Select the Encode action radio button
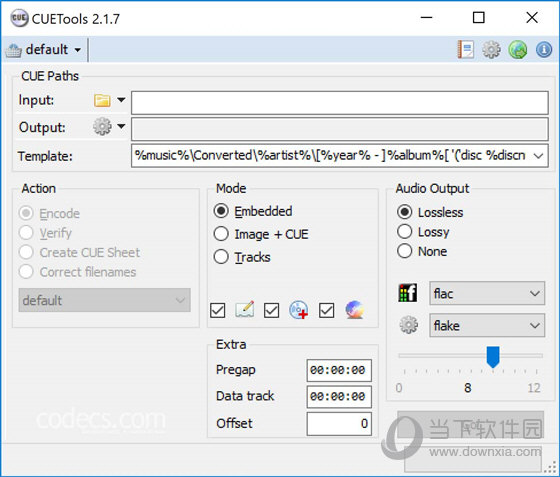 [x=26, y=213]
